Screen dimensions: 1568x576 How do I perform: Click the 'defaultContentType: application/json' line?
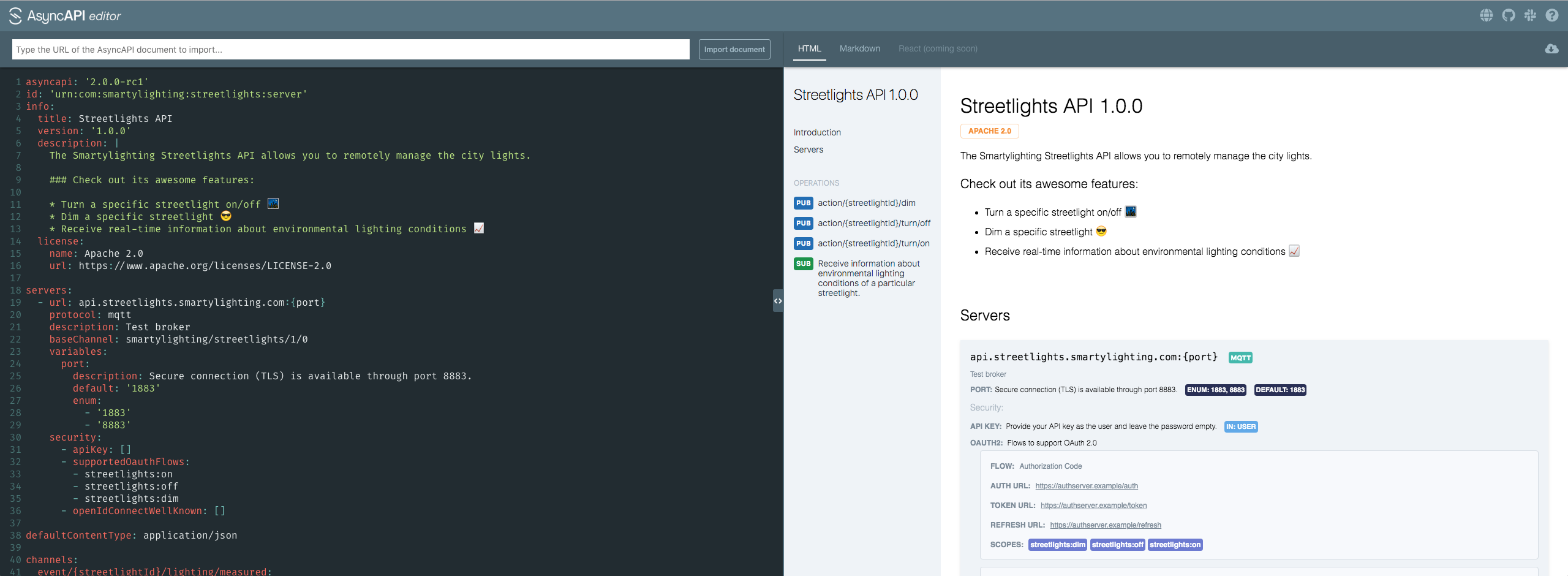pos(131,536)
